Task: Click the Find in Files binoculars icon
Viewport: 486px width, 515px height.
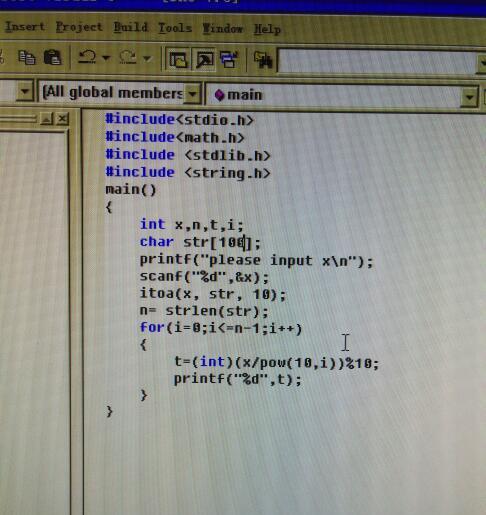Action: coord(263,60)
